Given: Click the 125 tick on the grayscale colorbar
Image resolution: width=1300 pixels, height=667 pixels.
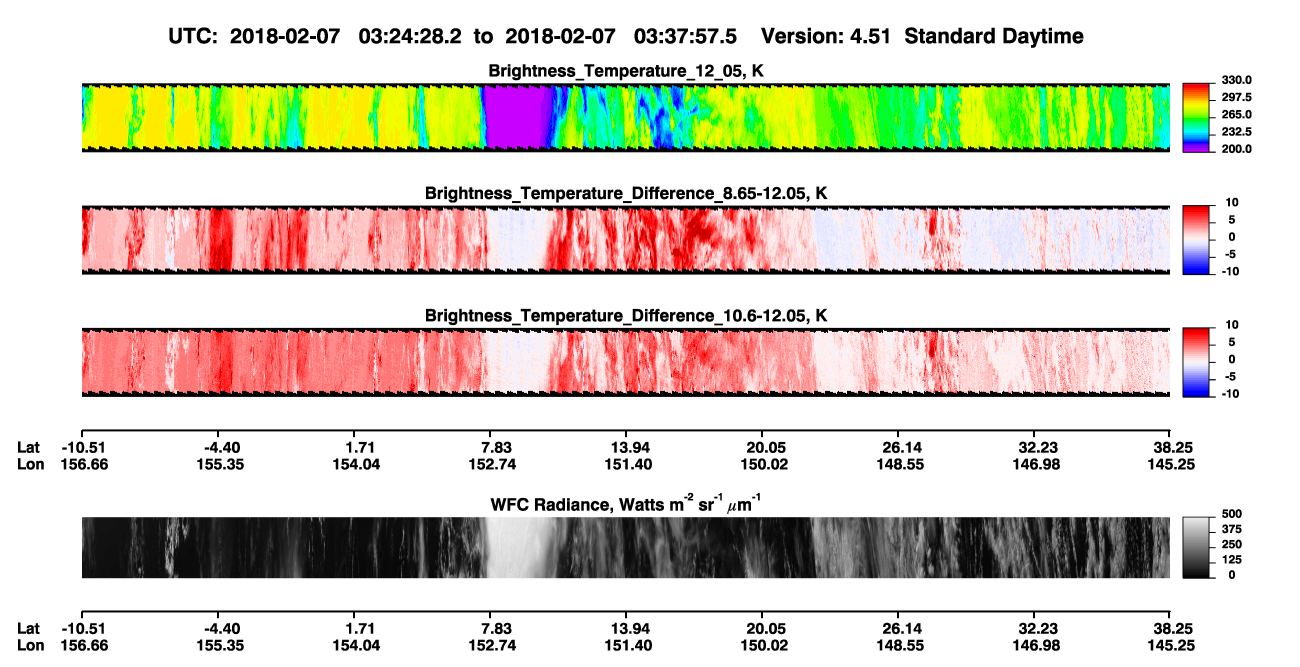Looking at the screenshot, I should [1234, 560].
